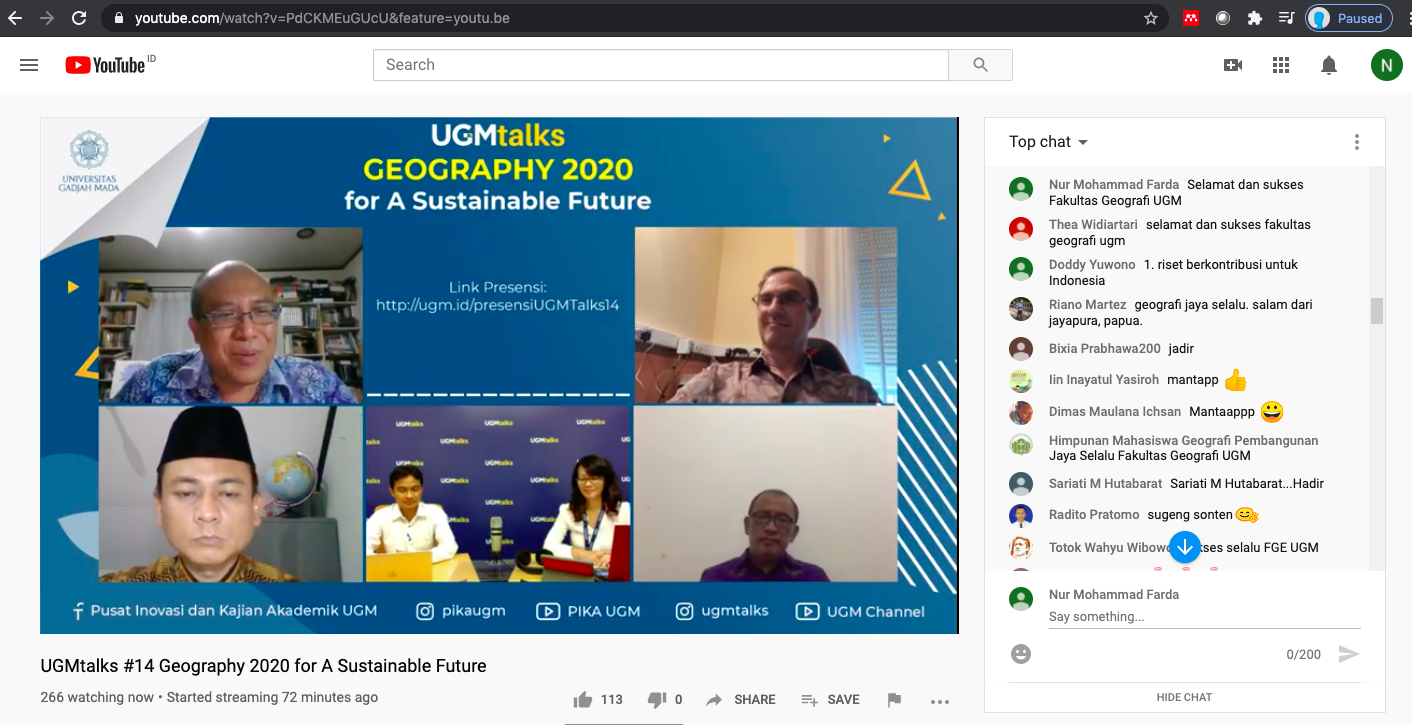Image resolution: width=1412 pixels, height=725 pixels.
Task: Click Bixia Prabhawa200 chat author name
Action: click(1105, 349)
